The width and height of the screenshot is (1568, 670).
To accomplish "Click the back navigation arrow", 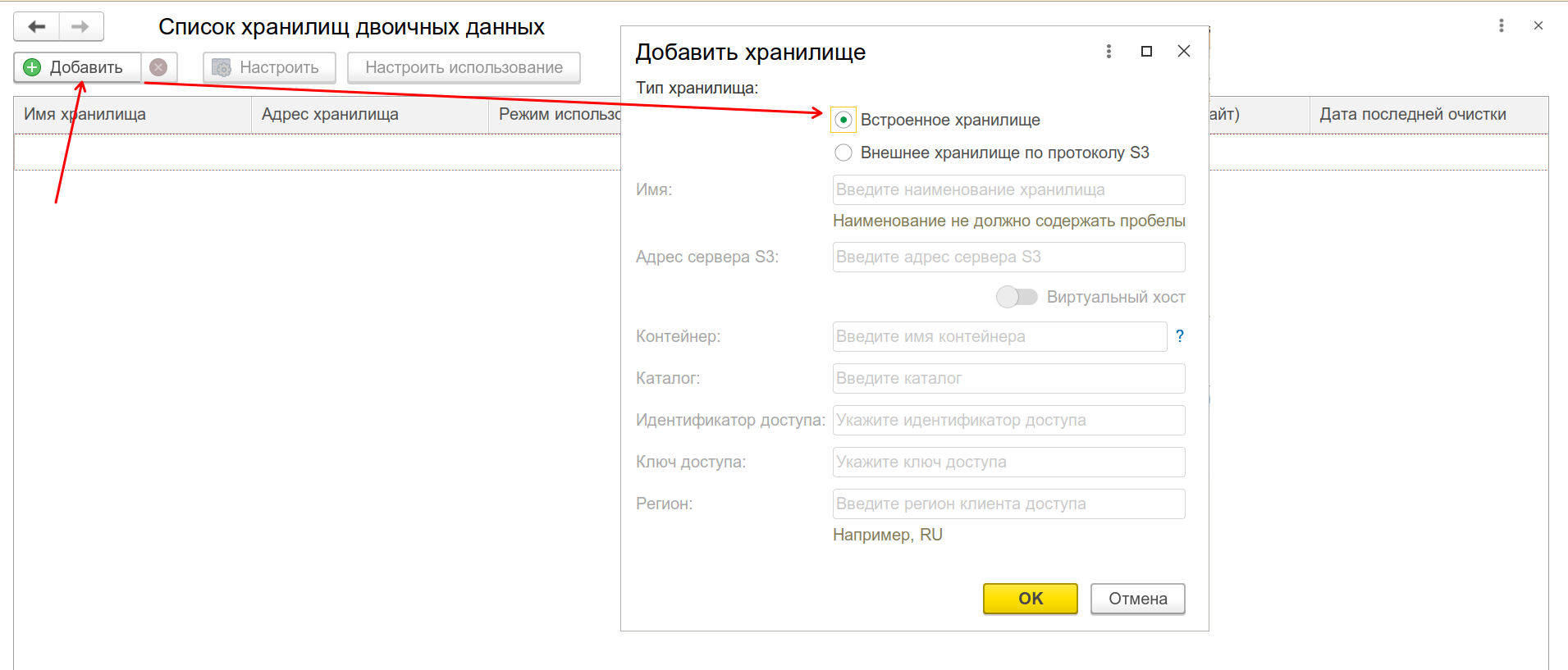I will pyautogui.click(x=37, y=27).
